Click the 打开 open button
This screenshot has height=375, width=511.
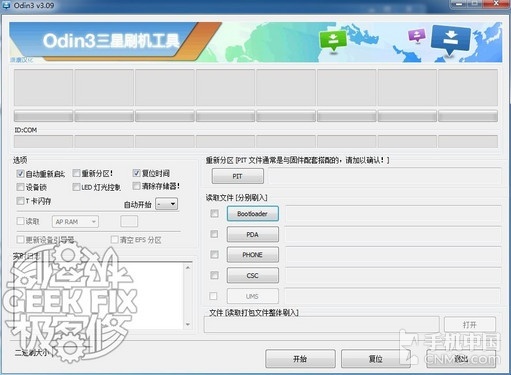click(470, 324)
